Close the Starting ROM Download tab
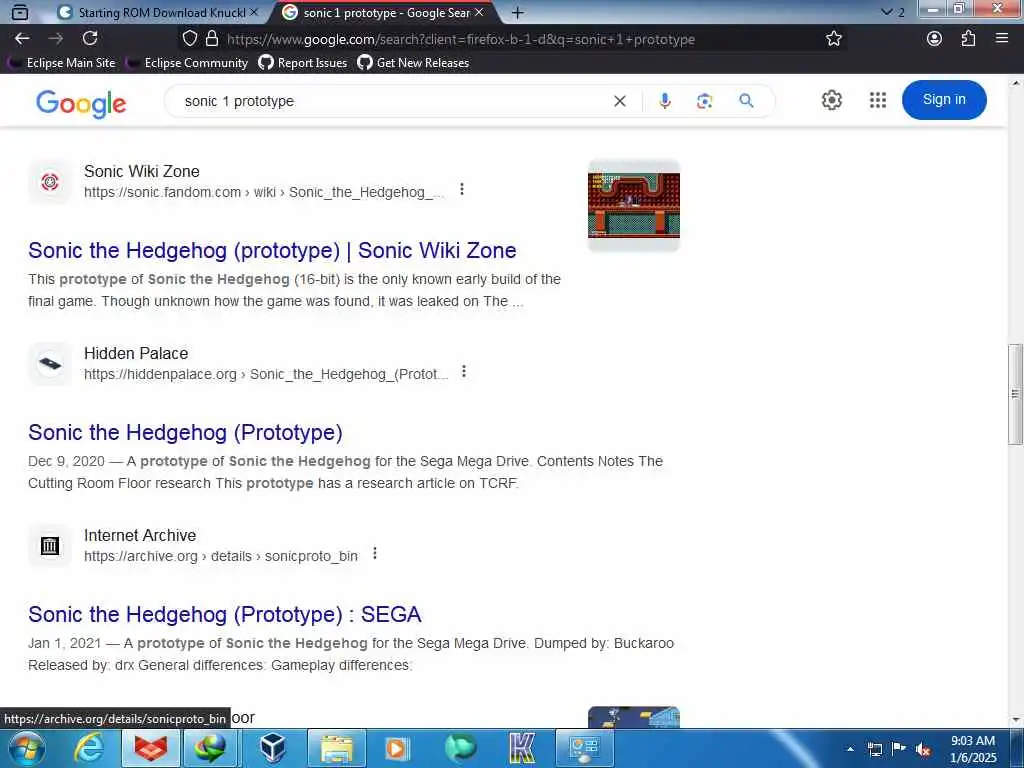Screen dimensions: 1024x768 [x=254, y=12]
